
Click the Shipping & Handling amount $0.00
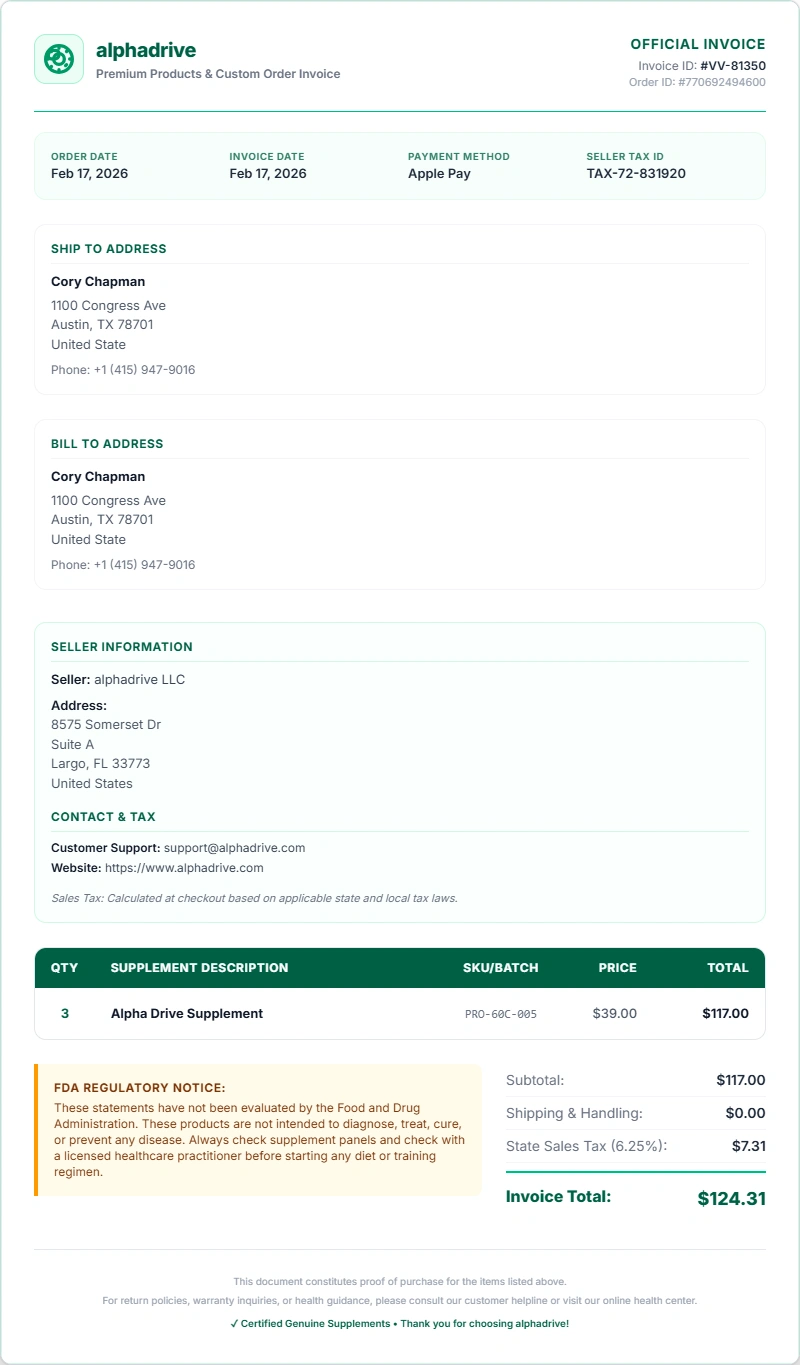point(745,1113)
